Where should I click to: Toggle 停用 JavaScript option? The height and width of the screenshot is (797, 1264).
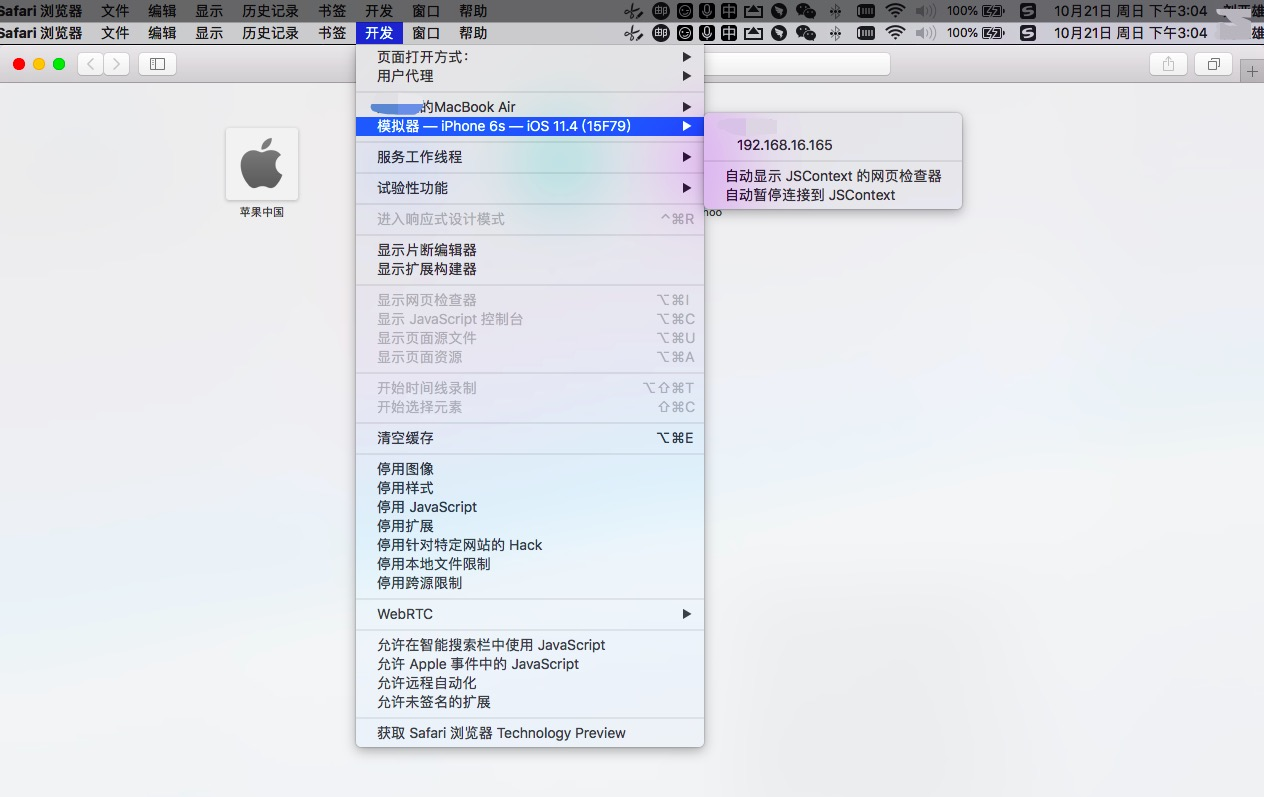pos(530,507)
